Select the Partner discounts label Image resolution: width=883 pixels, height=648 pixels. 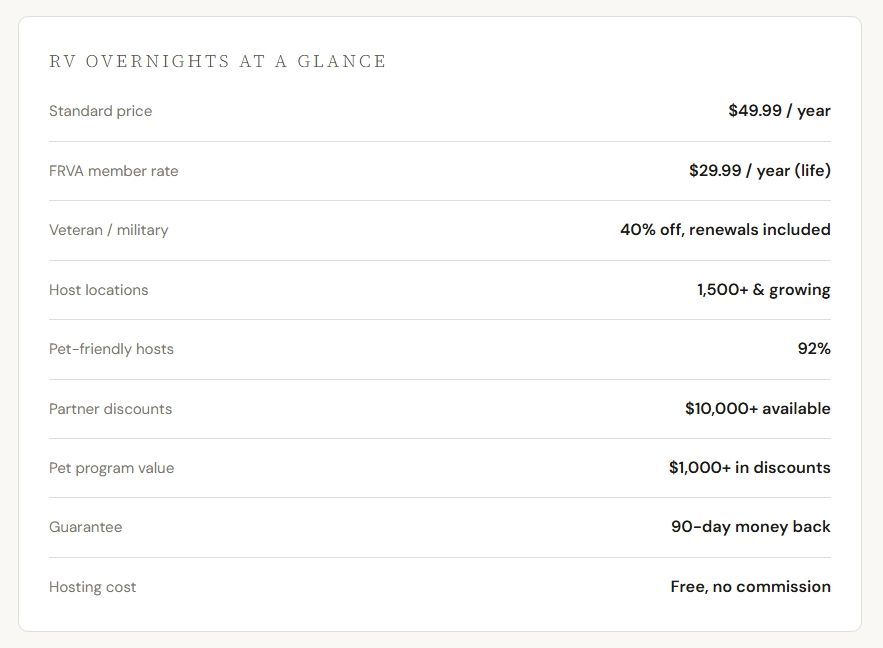(110, 409)
